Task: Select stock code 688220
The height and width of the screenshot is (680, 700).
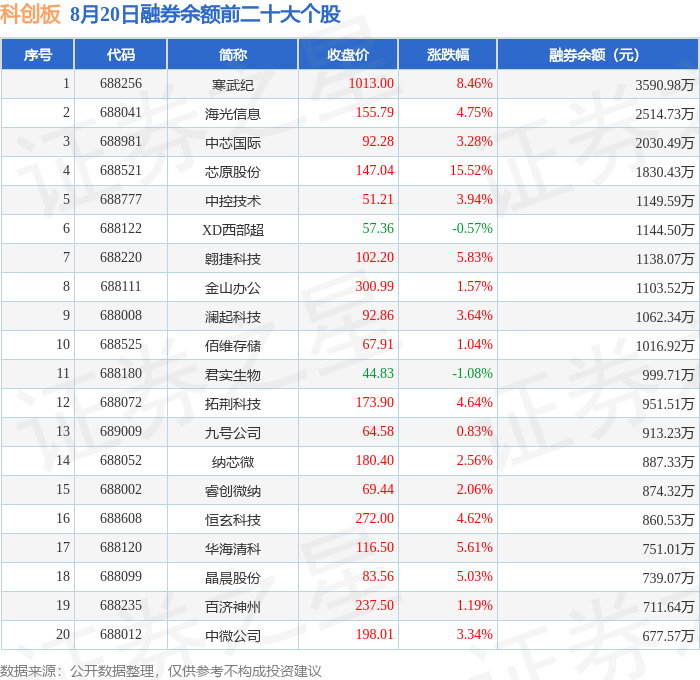Action: 121,258
